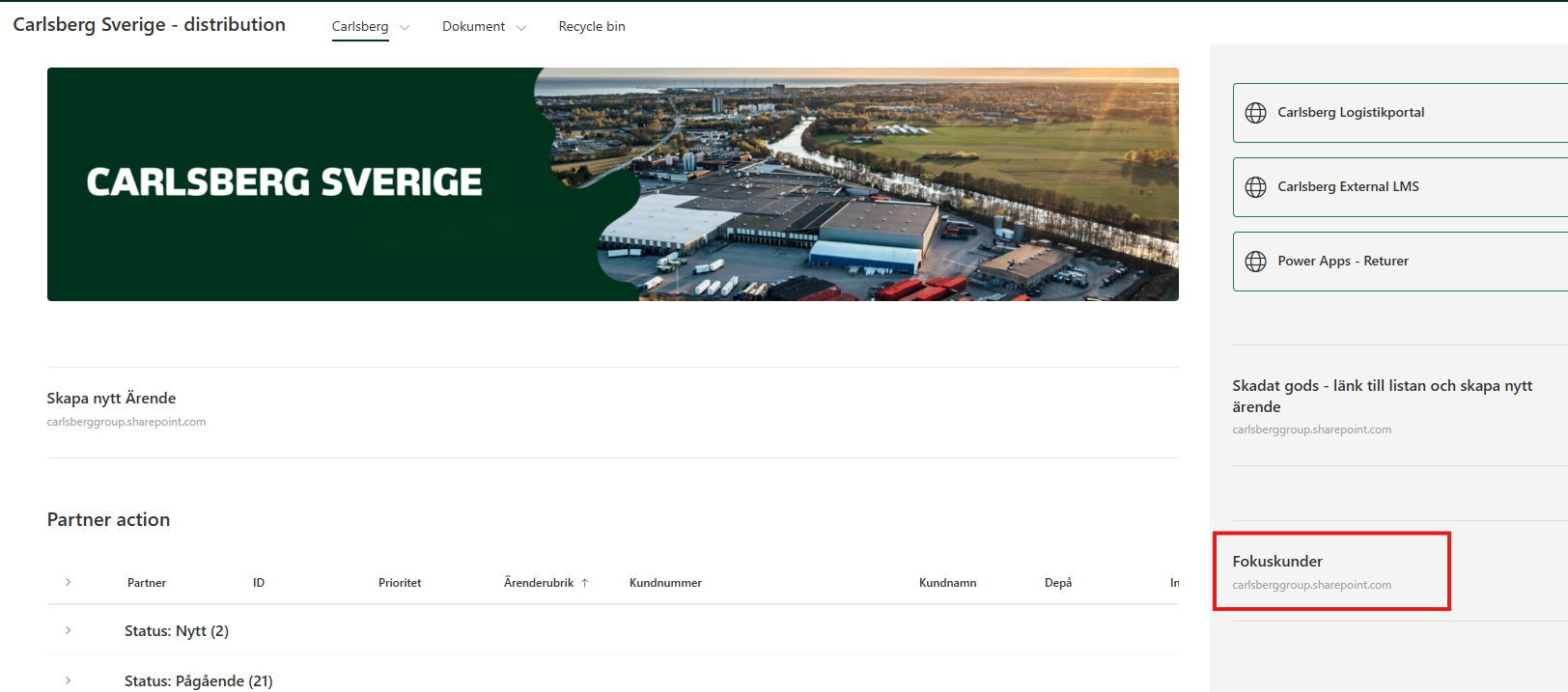Expand the Status: Nytt (2) group
Image resolution: width=1568 pixels, height=692 pixels.
tap(68, 630)
